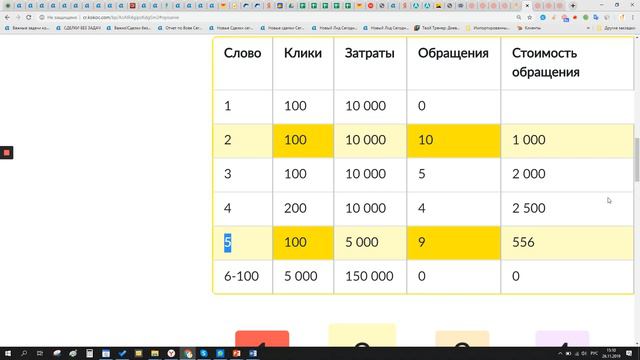Open Skype from the taskbar
Viewport: 640px width, 360px height.
tap(204, 353)
